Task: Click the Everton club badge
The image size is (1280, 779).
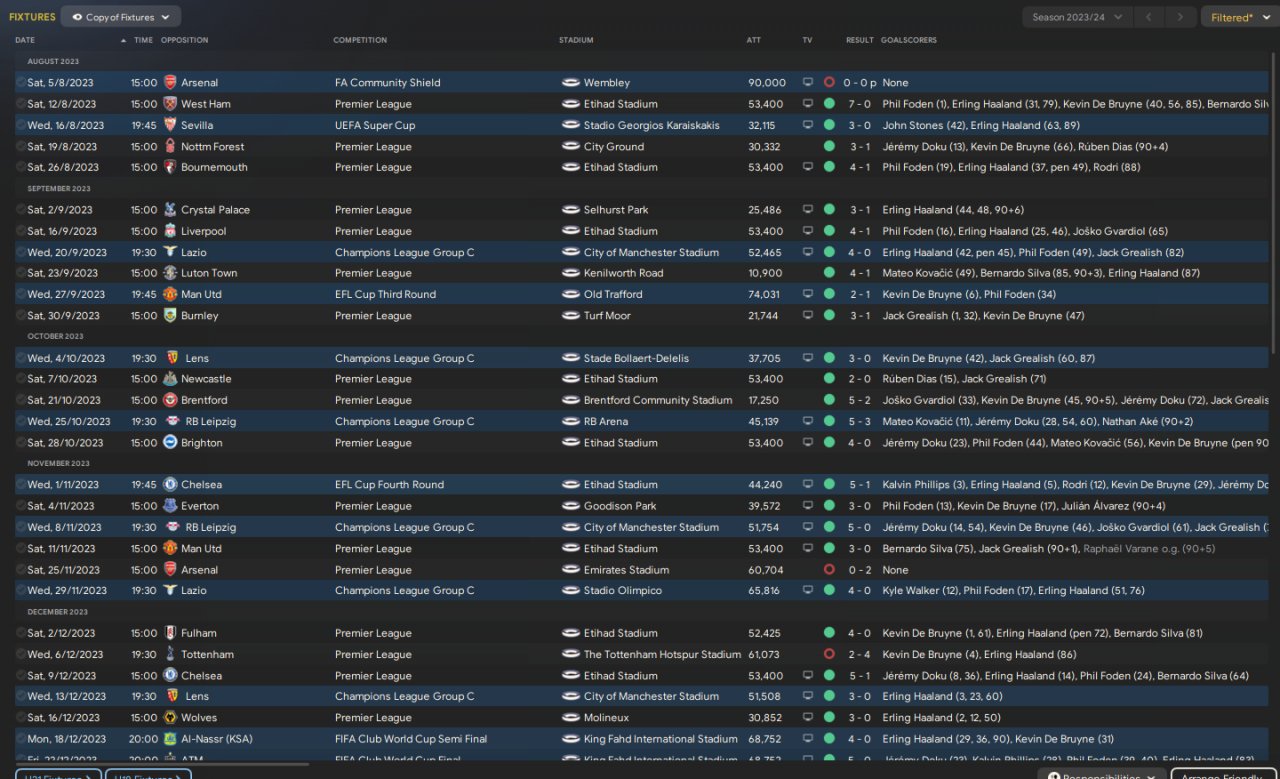Action: tap(170, 506)
